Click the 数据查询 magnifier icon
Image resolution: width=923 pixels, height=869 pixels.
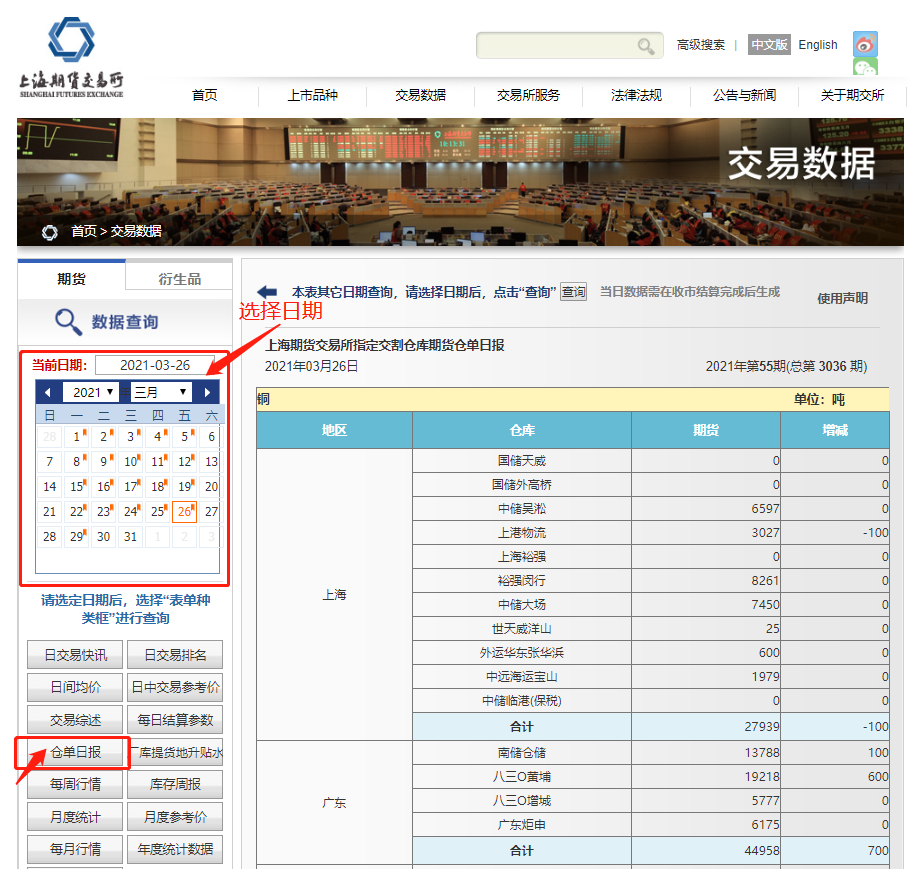[x=68, y=321]
